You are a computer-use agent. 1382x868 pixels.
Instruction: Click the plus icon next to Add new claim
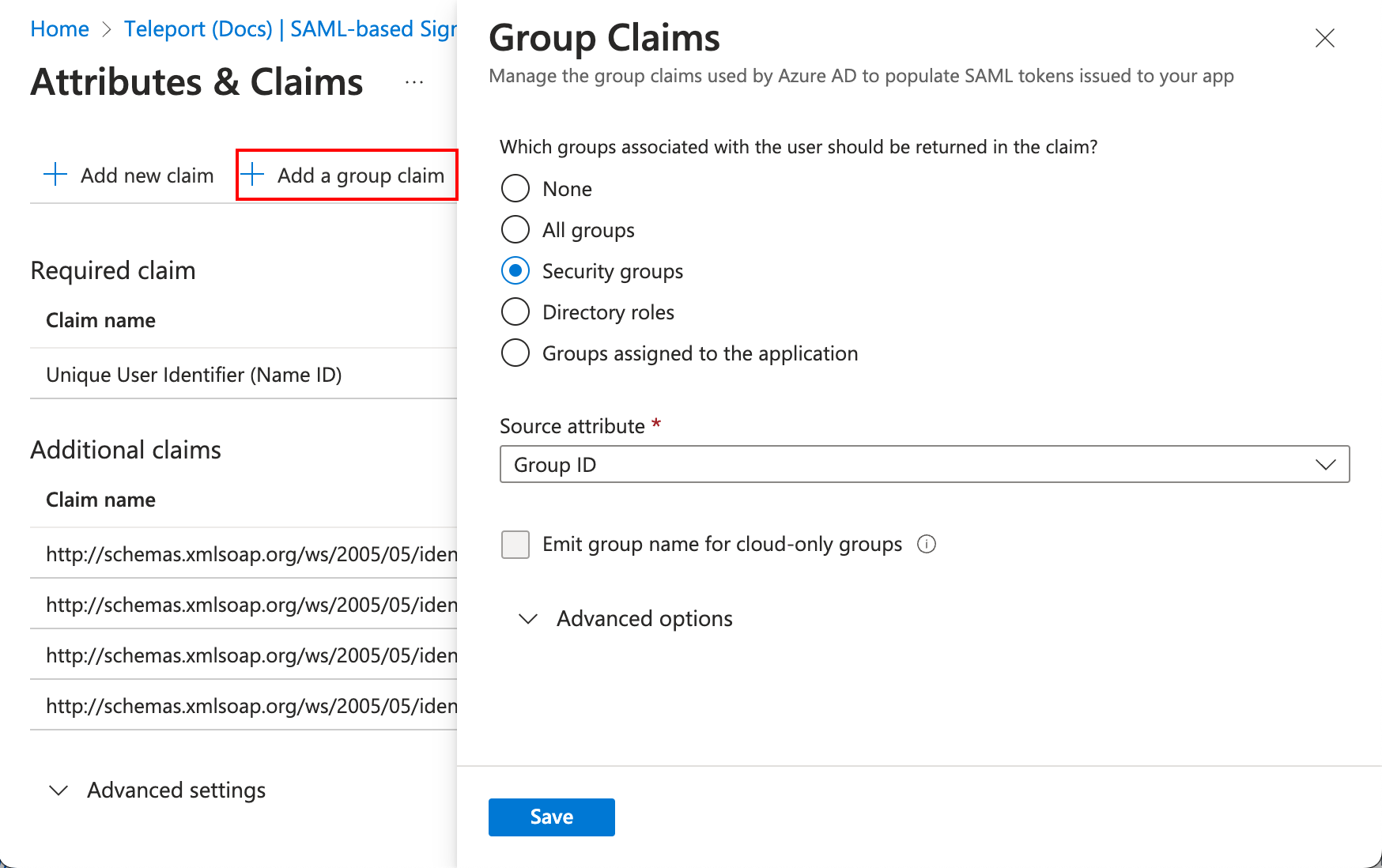[x=54, y=175]
